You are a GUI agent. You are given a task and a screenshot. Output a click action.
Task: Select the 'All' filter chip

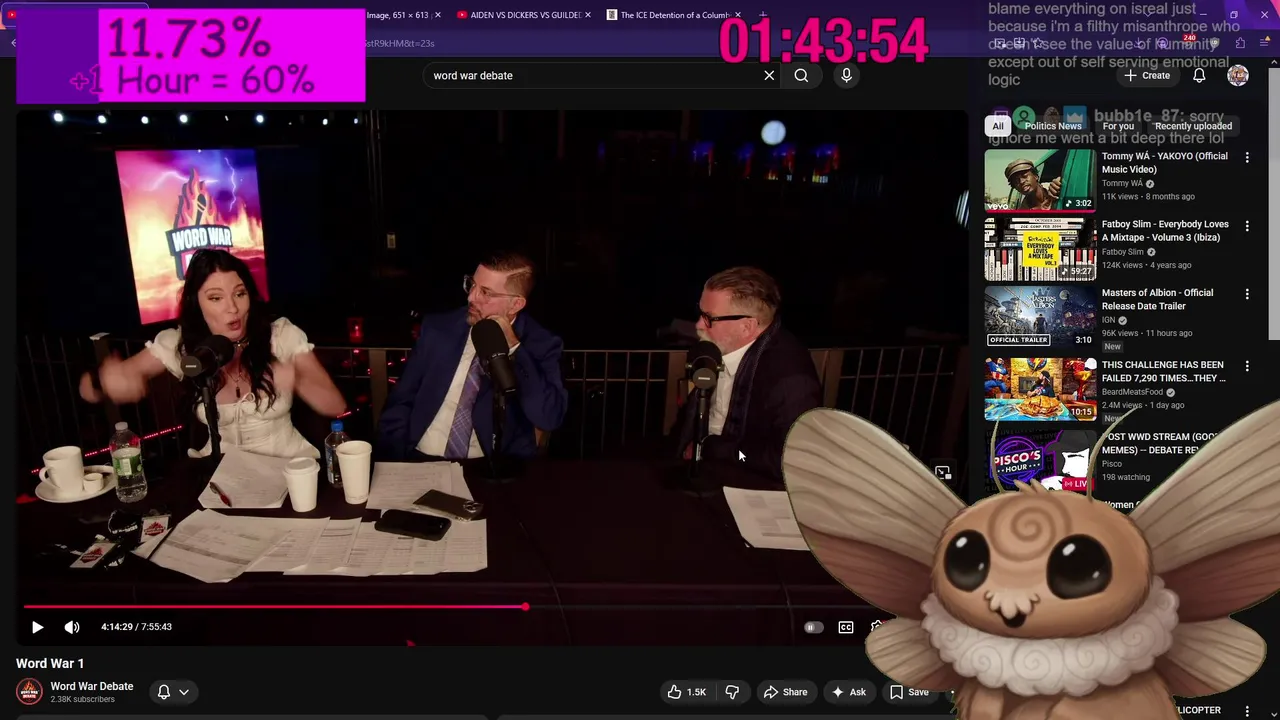pyautogui.click(x=997, y=126)
